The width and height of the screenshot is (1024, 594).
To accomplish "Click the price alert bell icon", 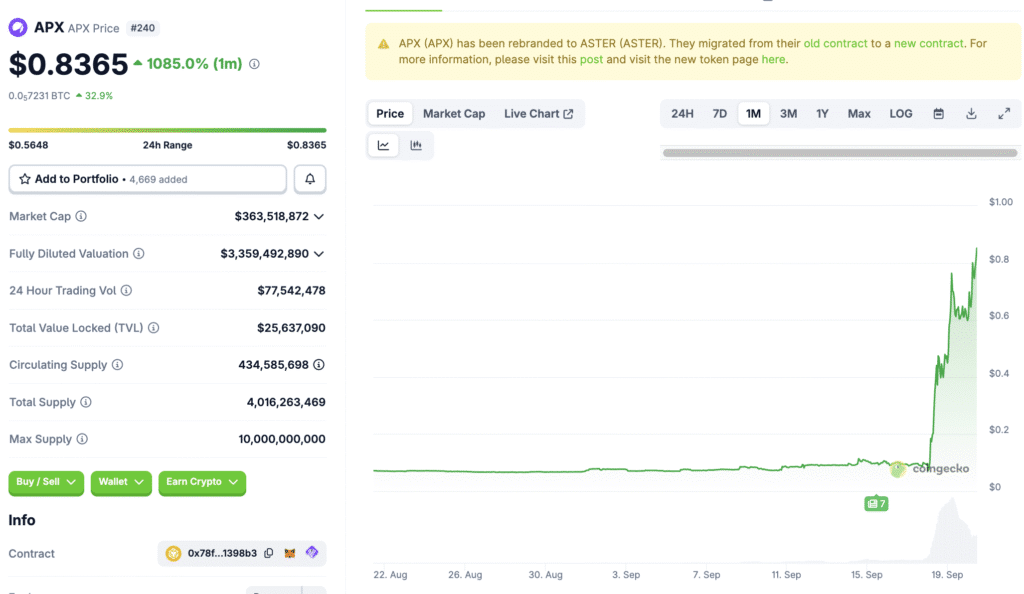I will [x=310, y=179].
